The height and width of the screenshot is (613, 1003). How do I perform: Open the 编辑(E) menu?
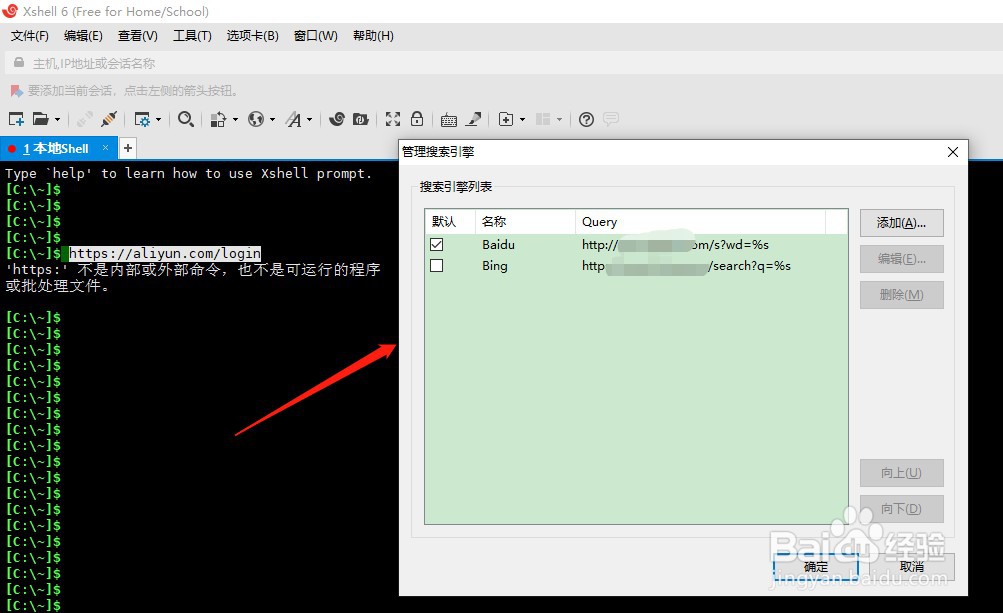coord(83,36)
